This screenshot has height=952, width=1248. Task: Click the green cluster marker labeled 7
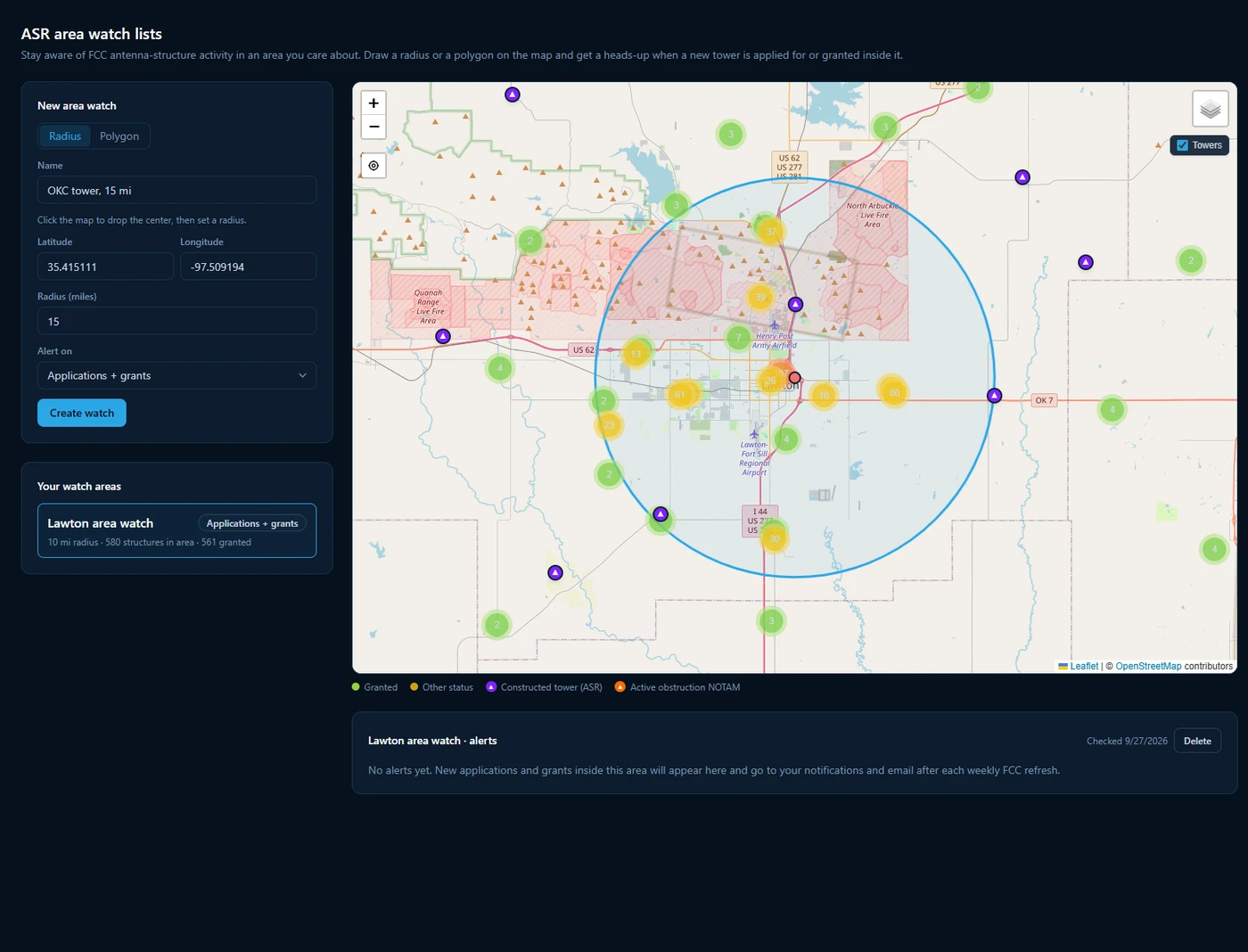tap(738, 338)
